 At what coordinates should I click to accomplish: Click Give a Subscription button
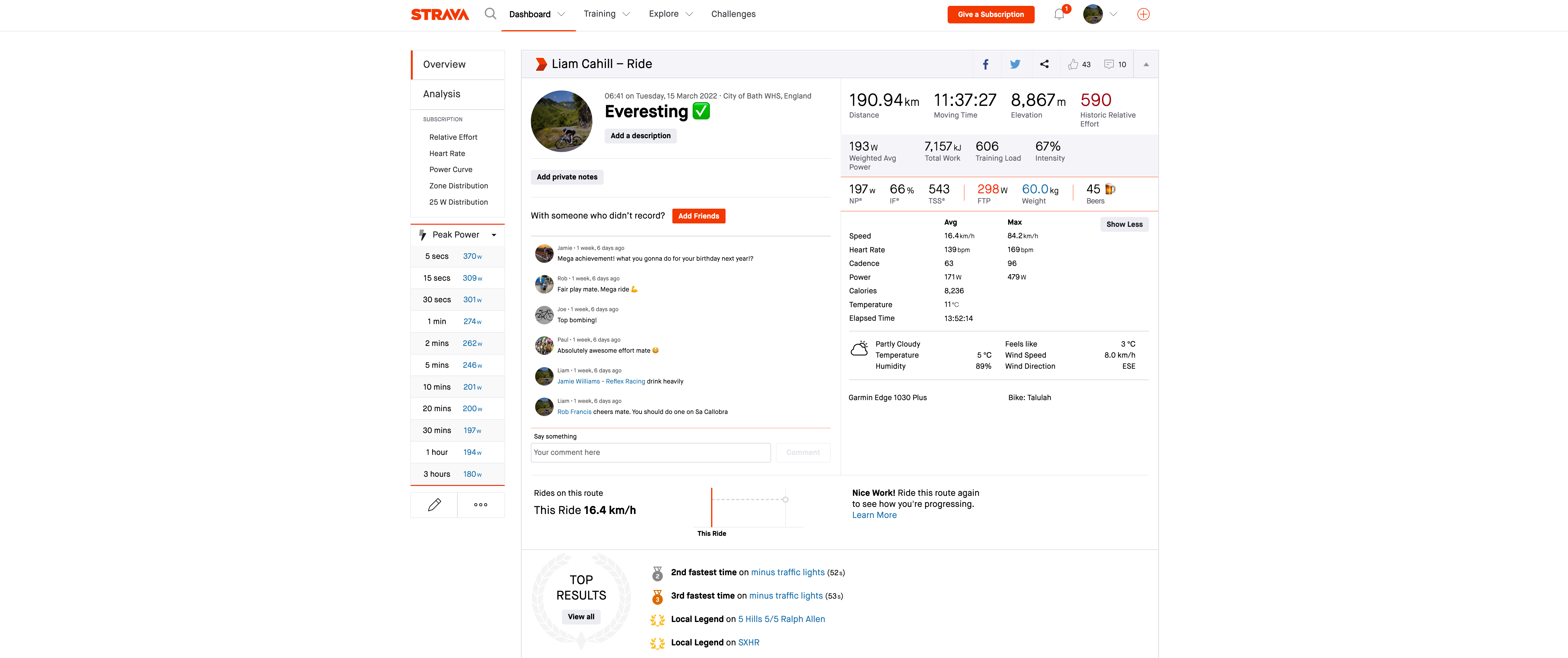[x=990, y=14]
